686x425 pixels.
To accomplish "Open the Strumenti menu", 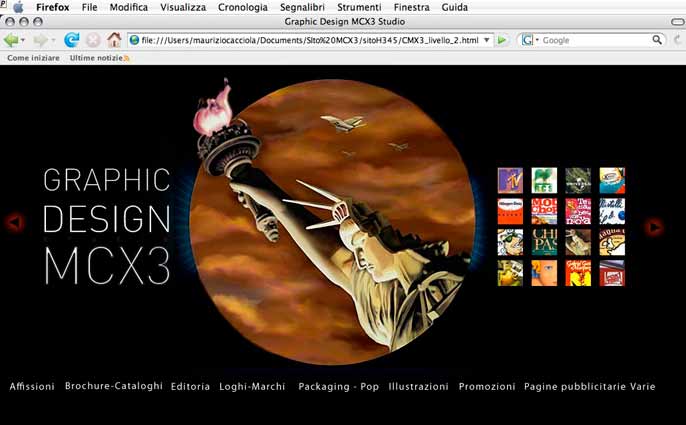I will (x=359, y=7).
